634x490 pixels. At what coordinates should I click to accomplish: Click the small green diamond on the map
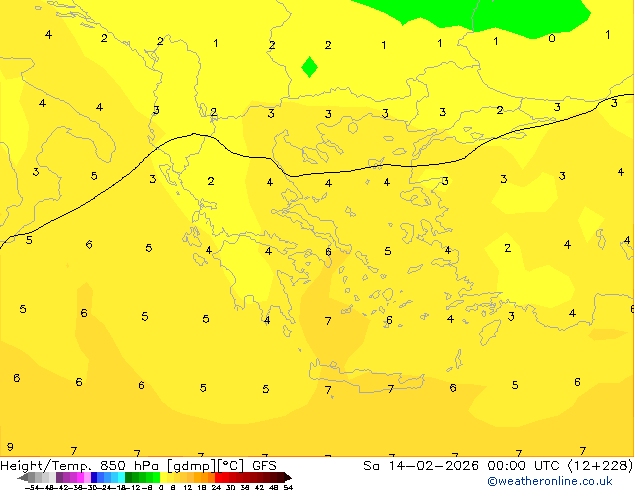[x=310, y=67]
